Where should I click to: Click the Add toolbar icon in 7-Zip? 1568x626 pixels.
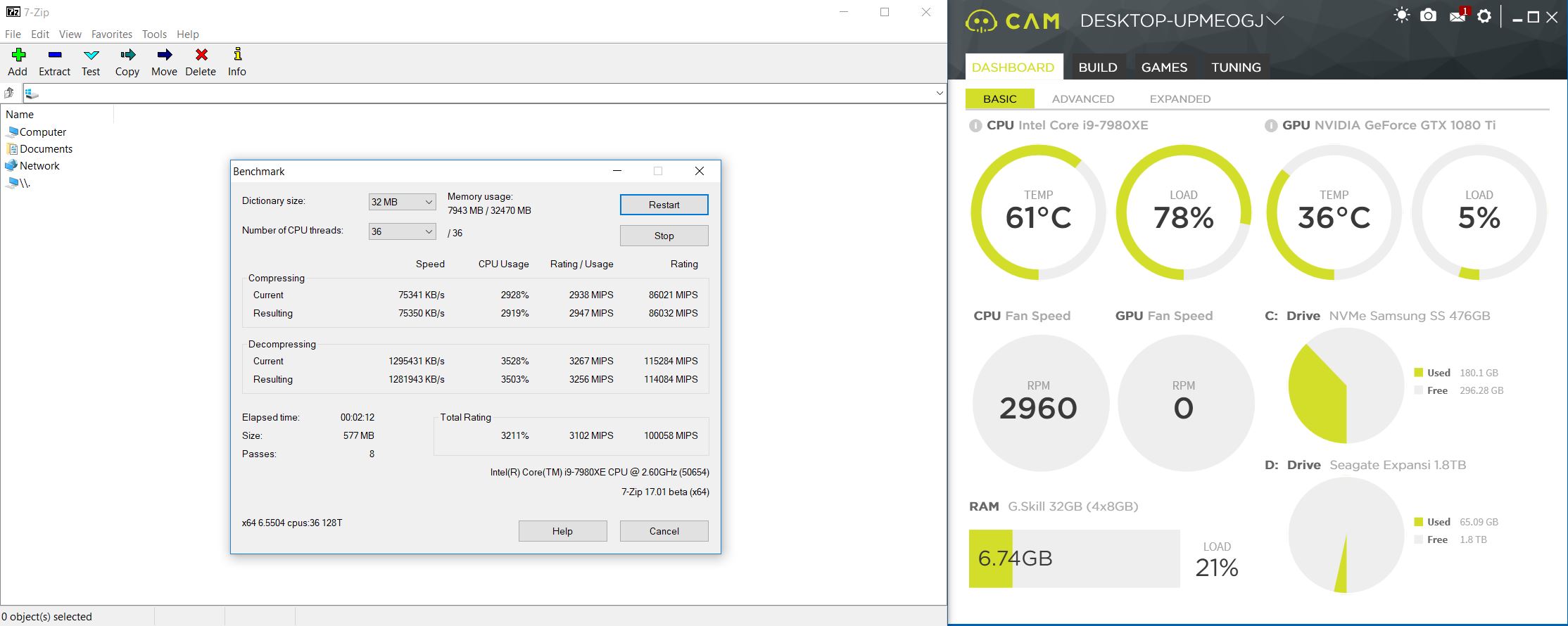(x=18, y=55)
